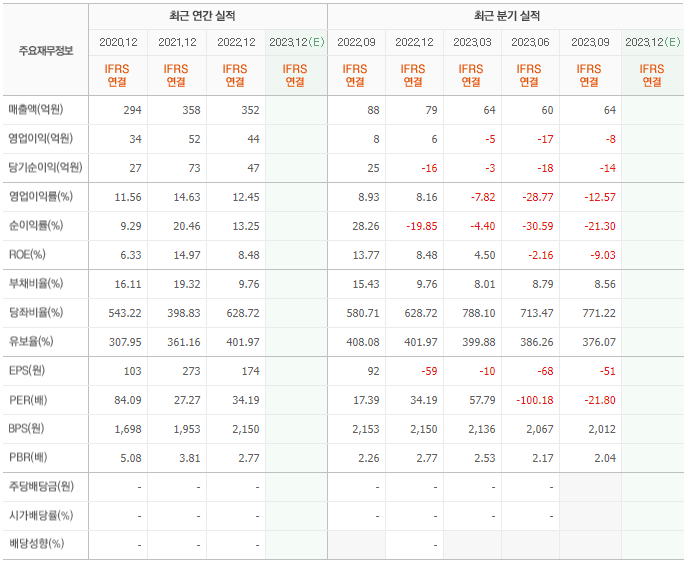Select the PBR value 2.04
Screen dimensions: 694x564
[605, 458]
